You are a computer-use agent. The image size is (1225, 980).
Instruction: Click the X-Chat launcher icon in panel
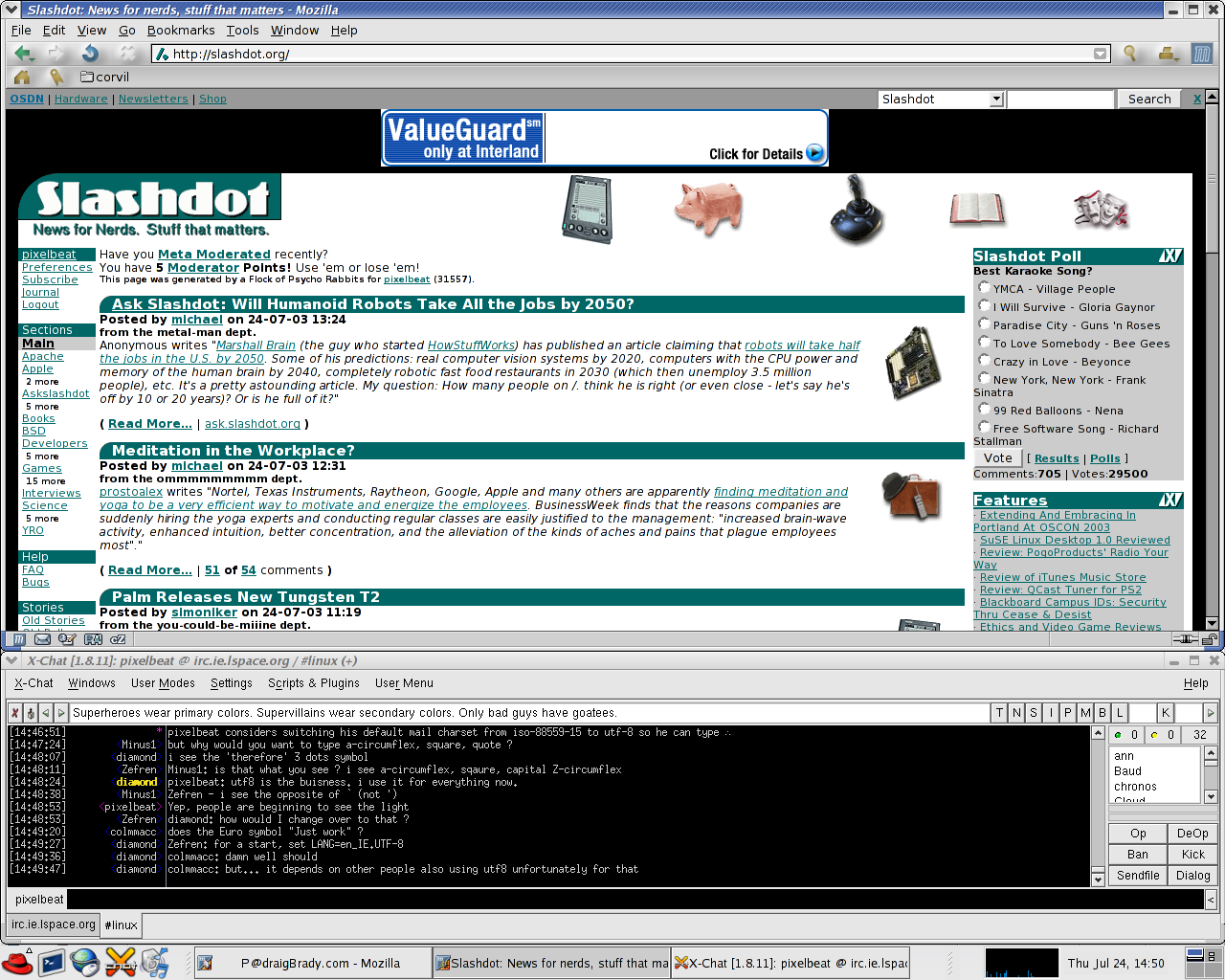point(121,962)
